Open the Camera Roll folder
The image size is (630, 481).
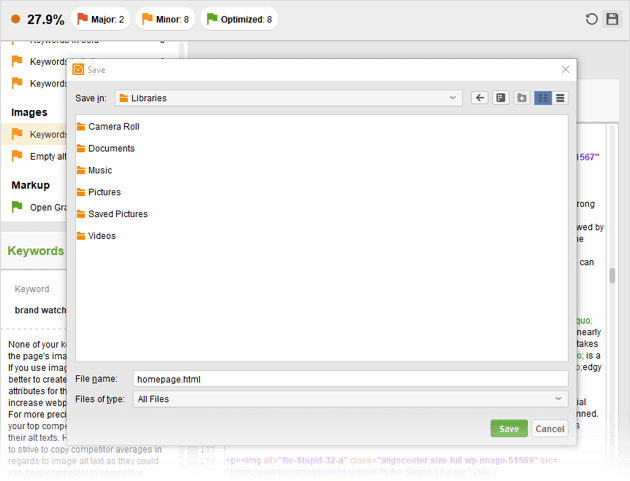[x=113, y=127]
